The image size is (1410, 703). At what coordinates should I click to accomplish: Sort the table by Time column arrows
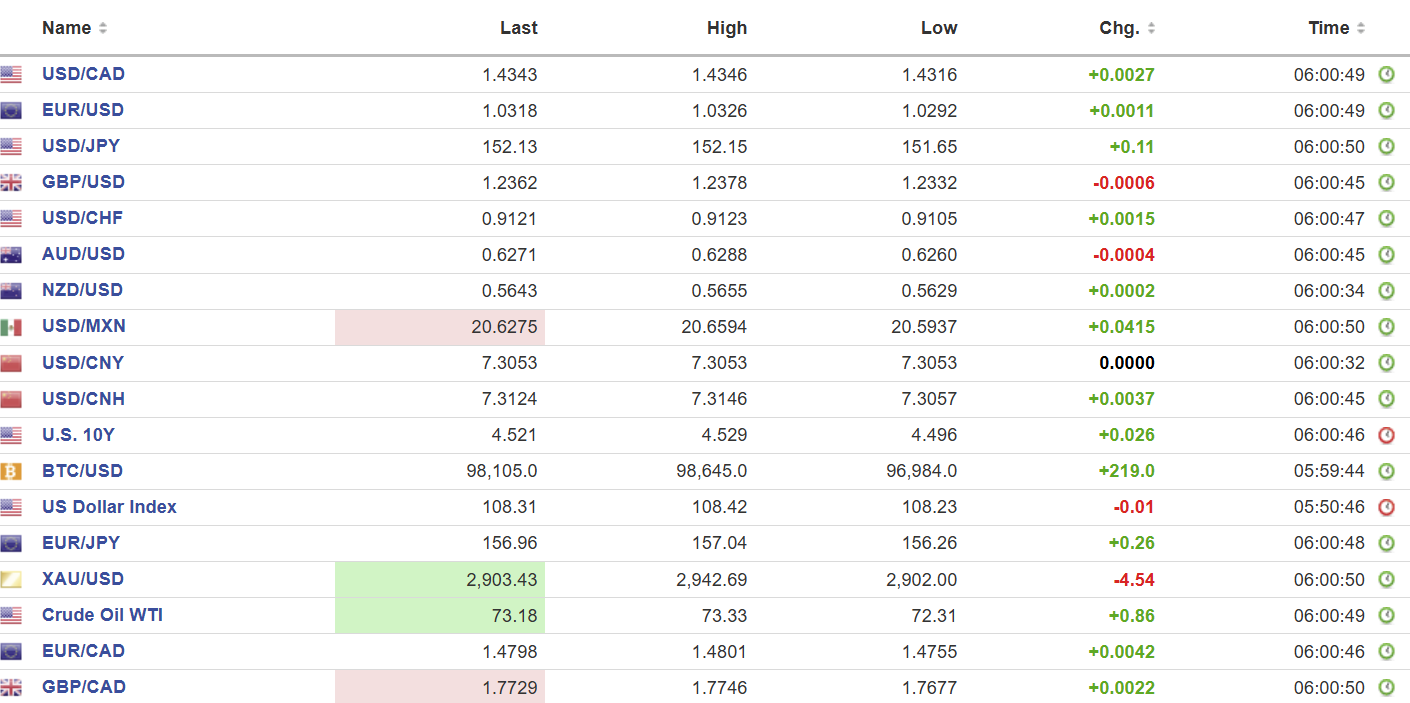click(1361, 28)
